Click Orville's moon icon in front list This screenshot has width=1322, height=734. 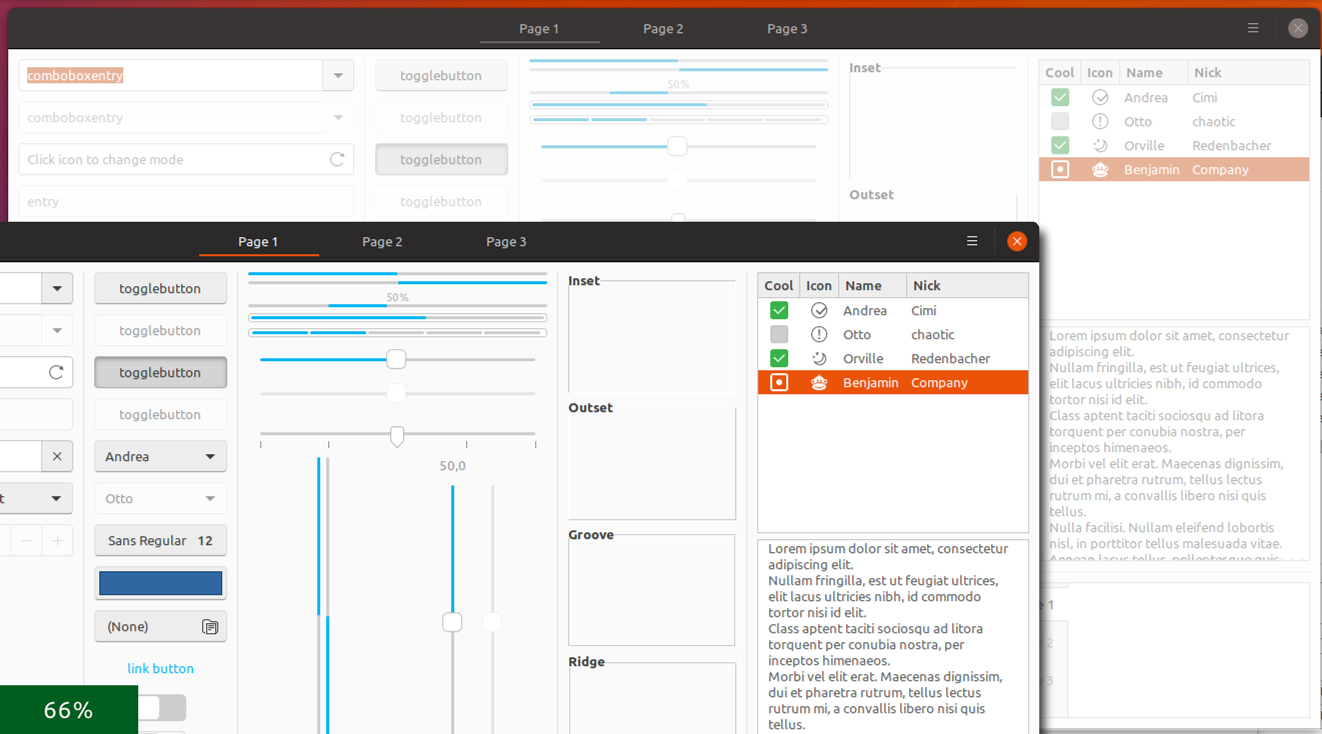819,358
